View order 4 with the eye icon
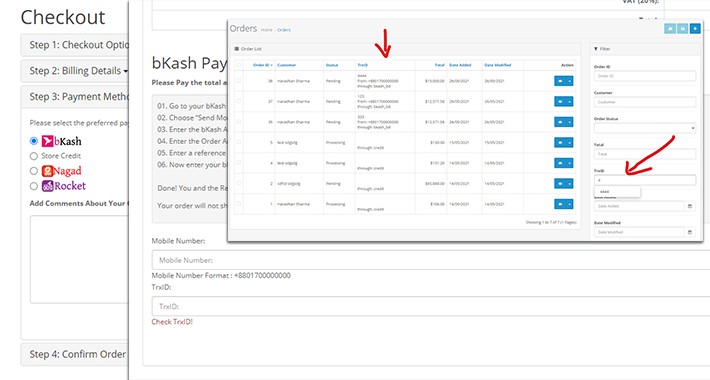This screenshot has width=710, height=380. (560, 163)
